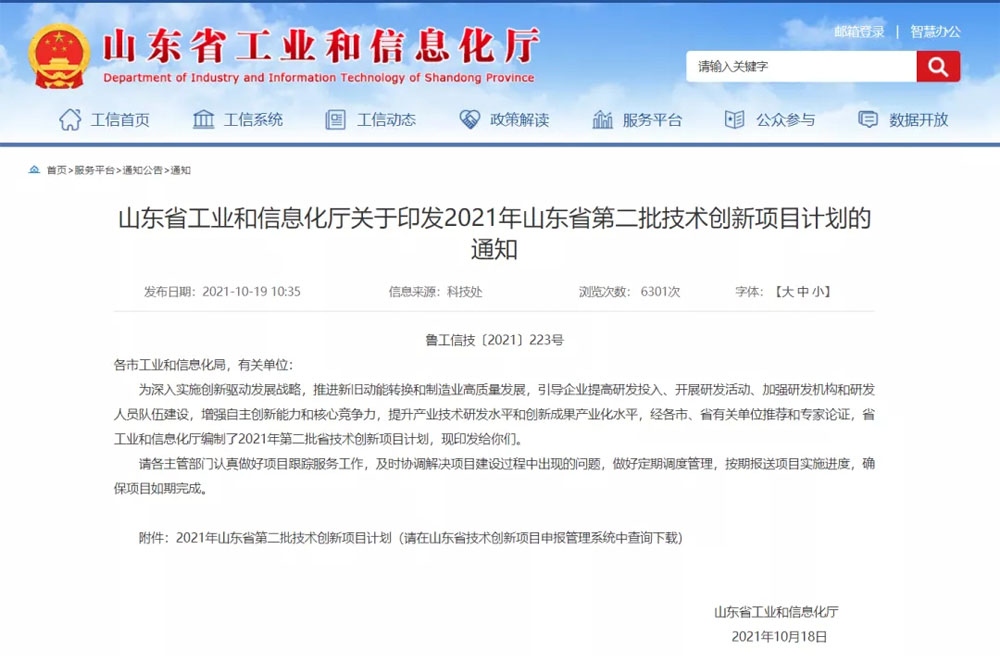1000x667 pixels.
Task: Open the 智慧办公 menu item
Action: point(933,30)
